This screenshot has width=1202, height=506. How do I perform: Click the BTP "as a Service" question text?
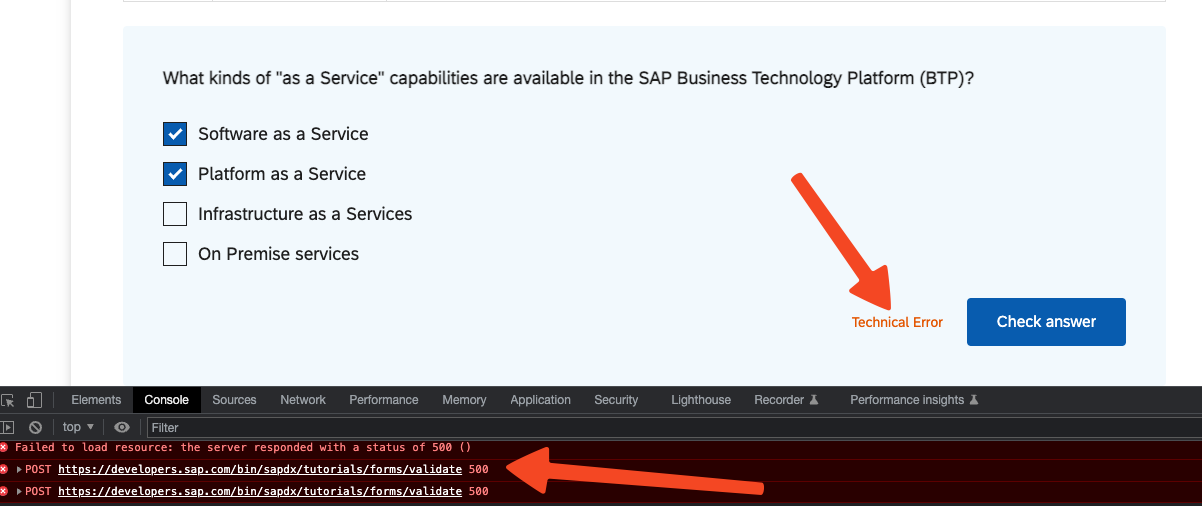coord(569,78)
